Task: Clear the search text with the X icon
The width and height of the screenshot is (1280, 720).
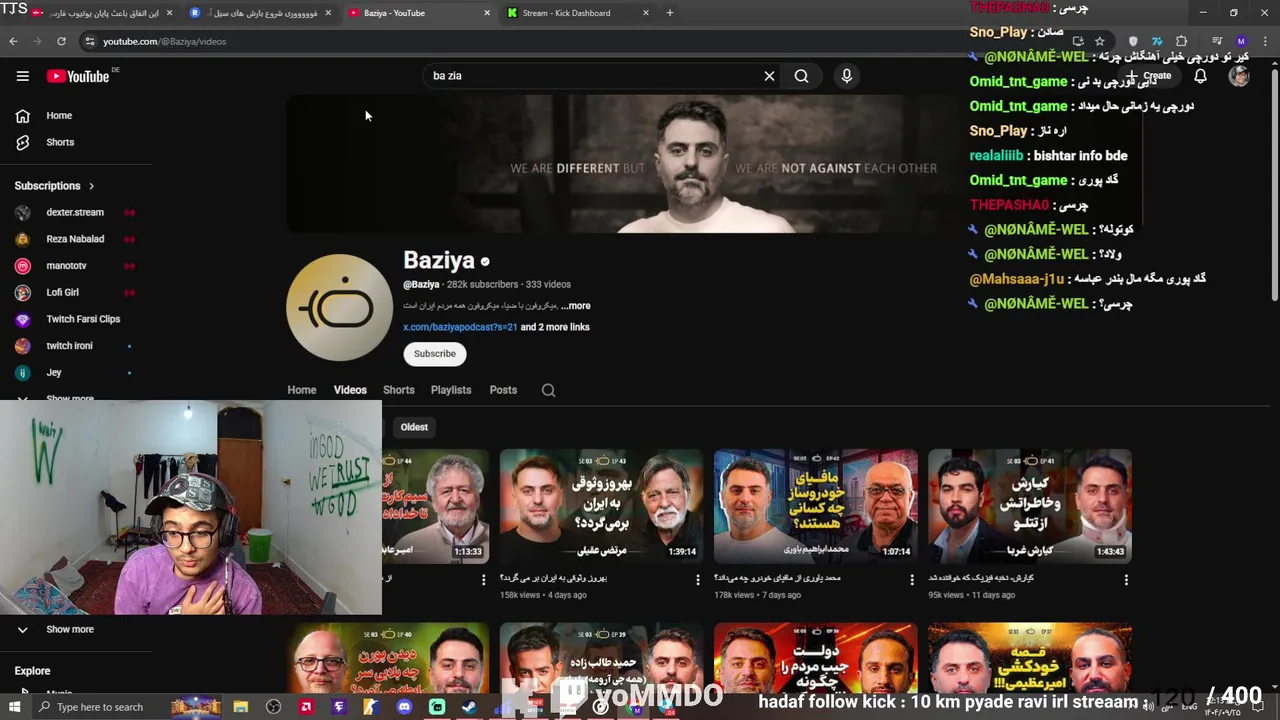Action: (769, 76)
